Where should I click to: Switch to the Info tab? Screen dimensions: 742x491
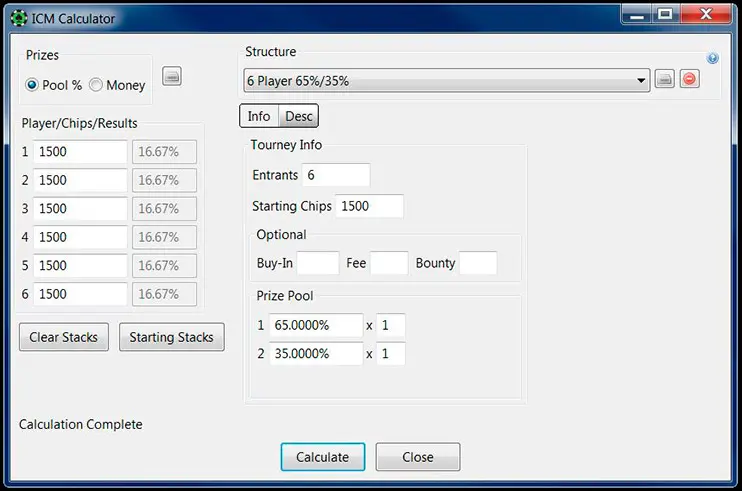(259, 116)
